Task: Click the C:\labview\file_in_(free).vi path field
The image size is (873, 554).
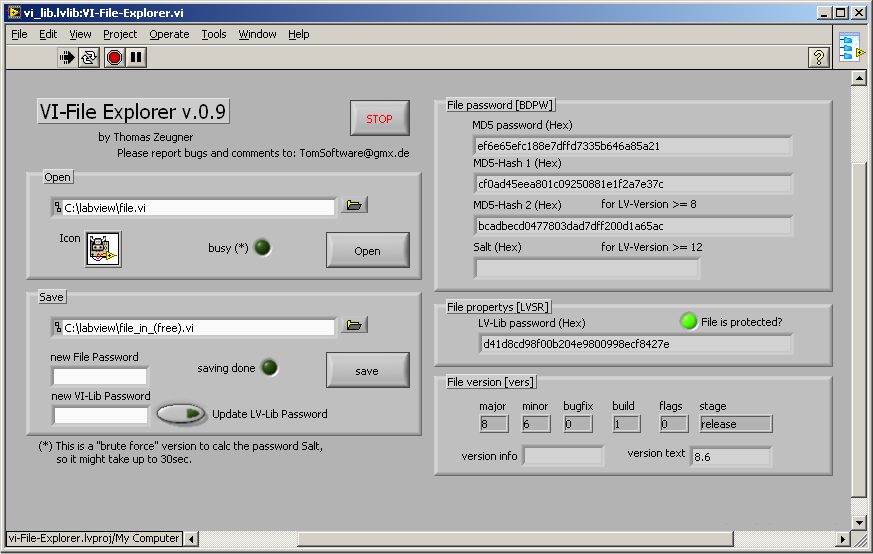Action: (193, 328)
